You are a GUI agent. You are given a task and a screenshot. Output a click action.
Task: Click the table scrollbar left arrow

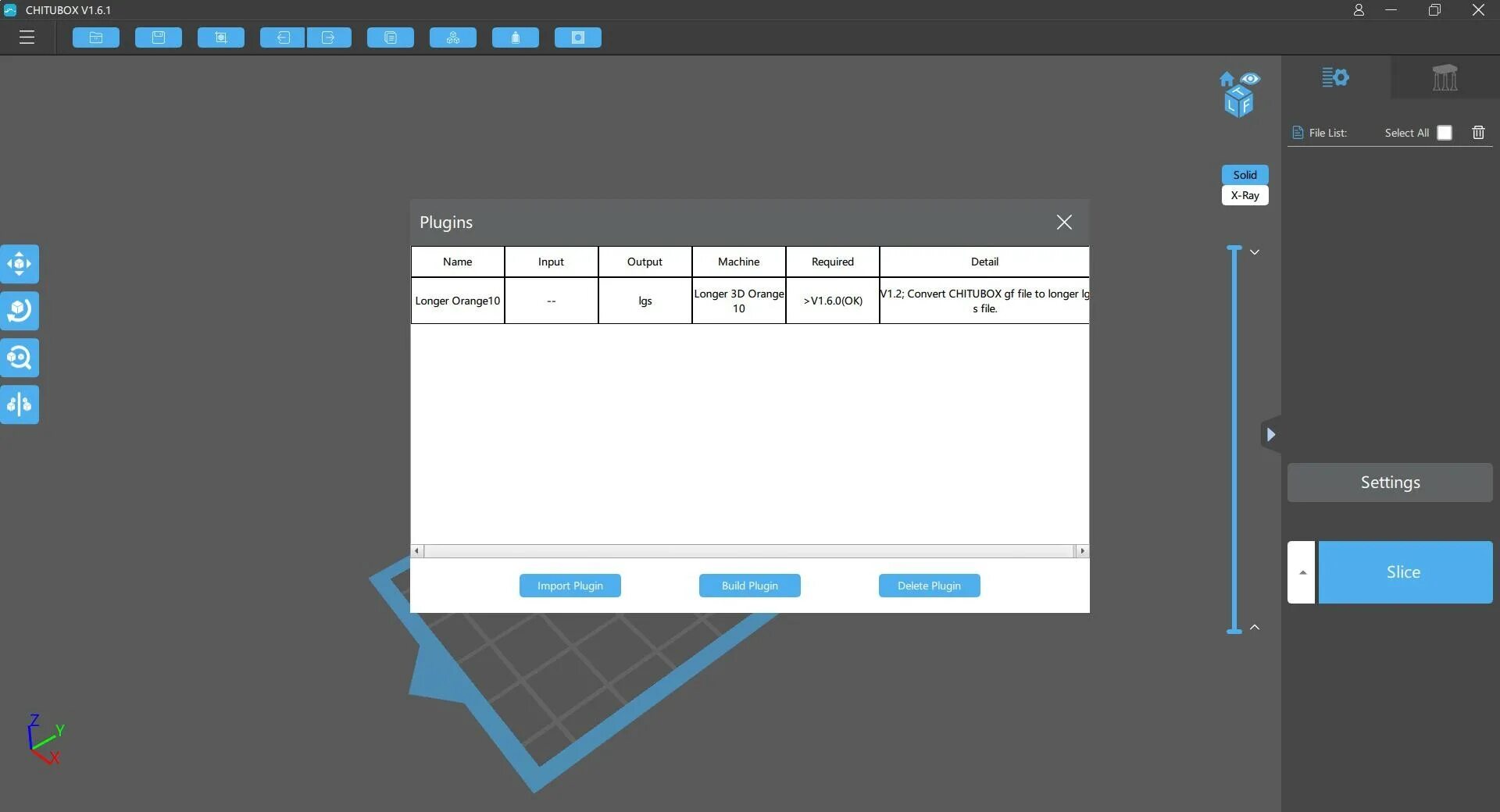417,551
